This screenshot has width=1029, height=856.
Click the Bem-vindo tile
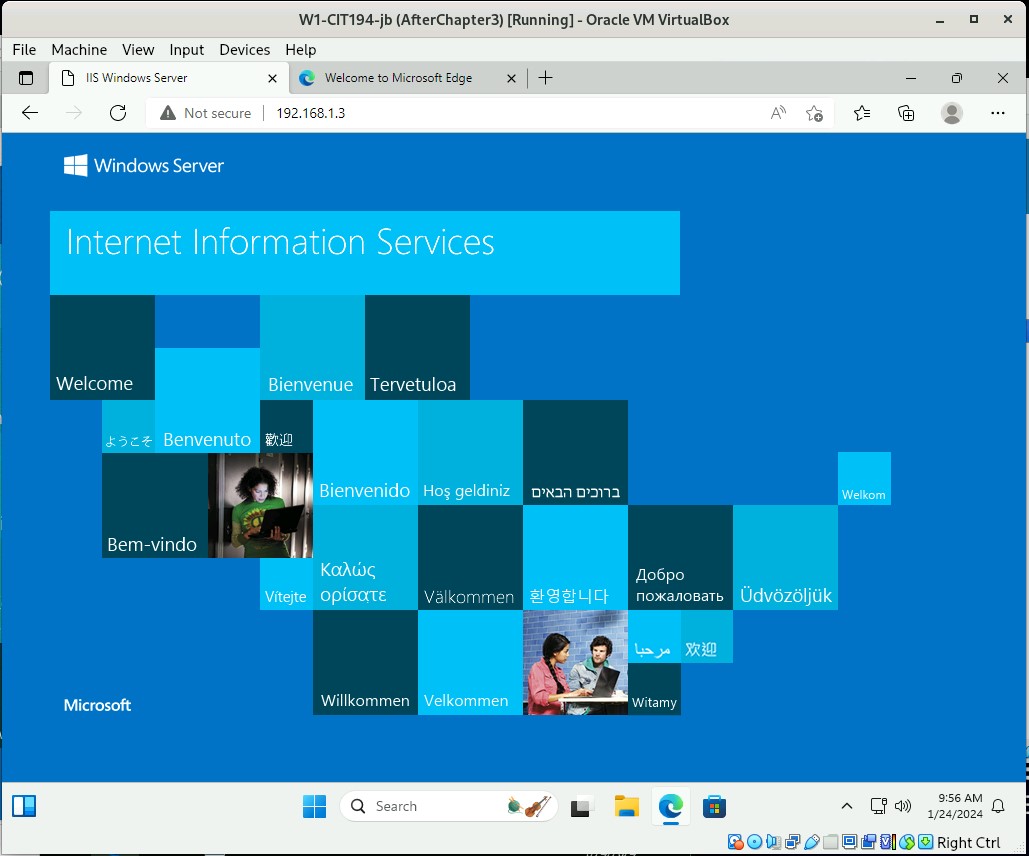[155, 505]
